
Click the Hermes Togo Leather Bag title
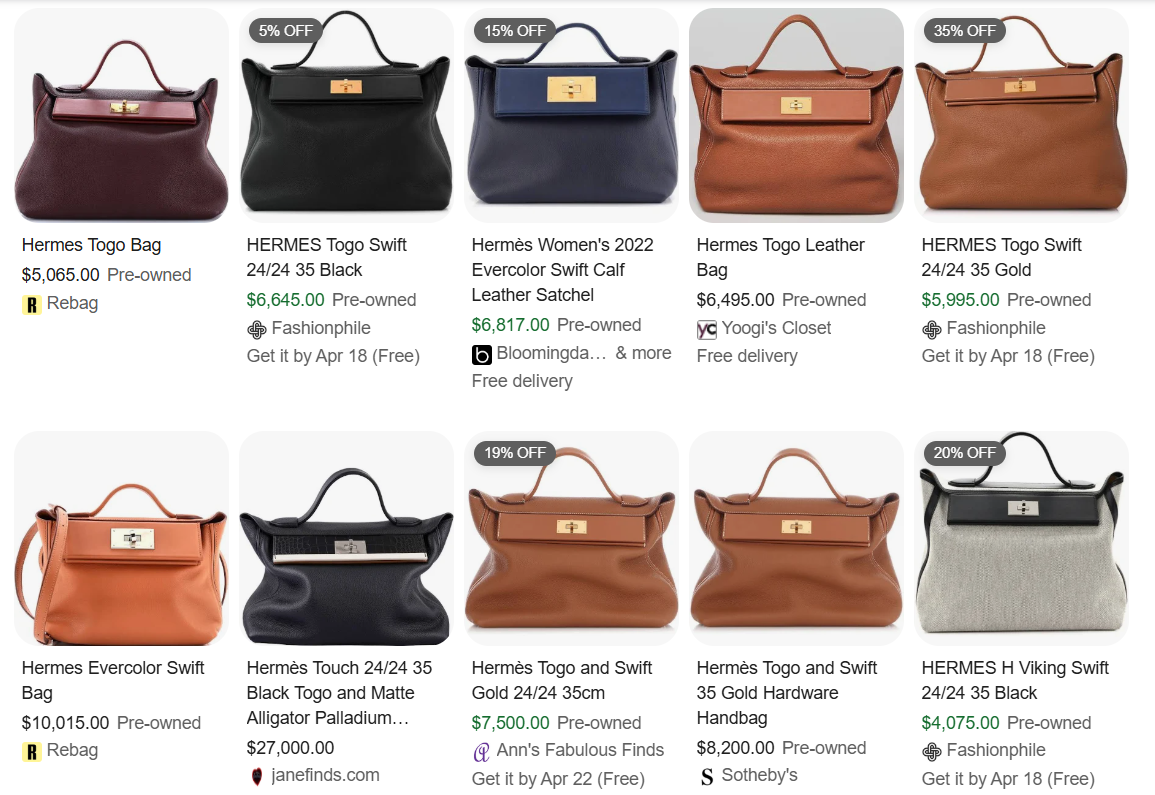tap(780, 257)
